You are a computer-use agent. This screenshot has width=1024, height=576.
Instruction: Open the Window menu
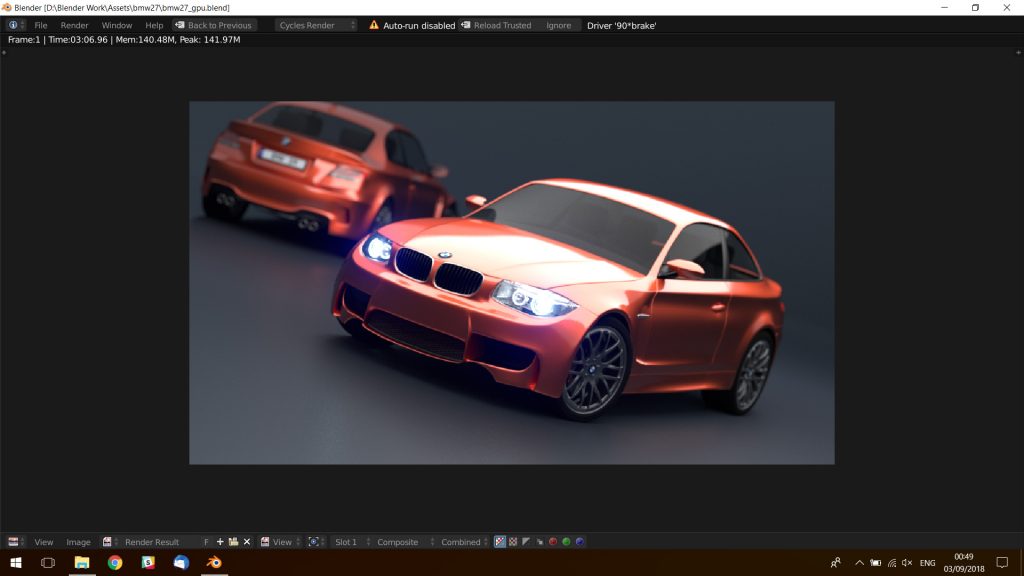(x=116, y=25)
